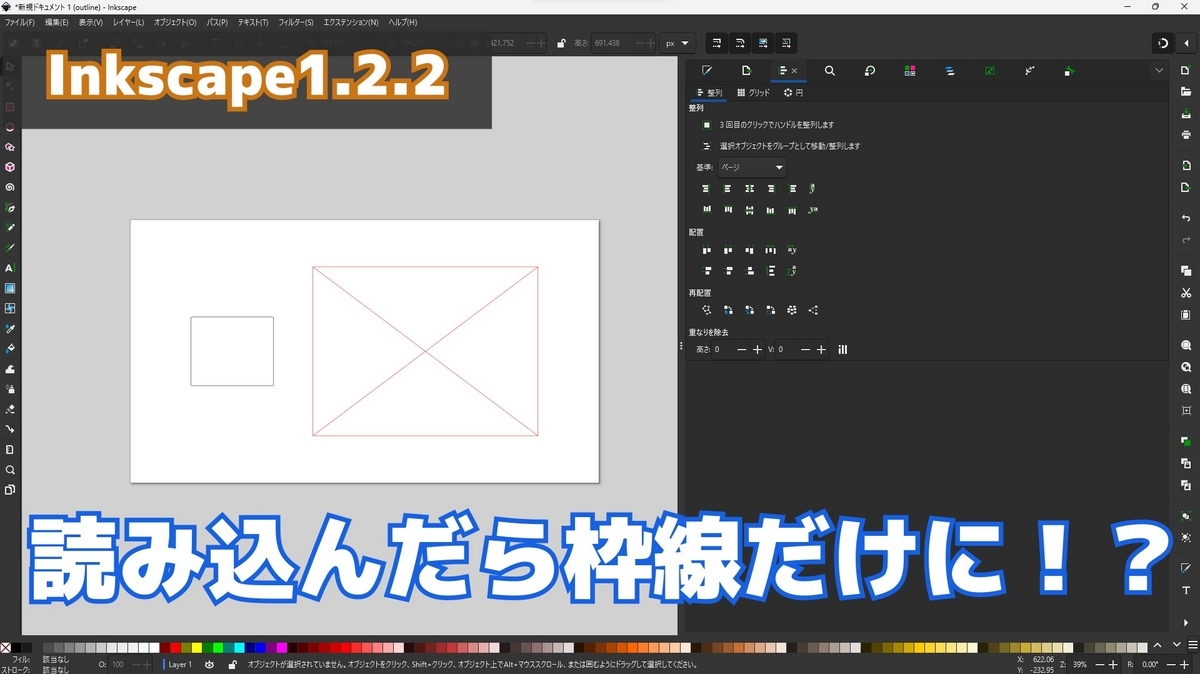Click the Save document icon
The height and width of the screenshot is (674, 1200).
pyautogui.click(x=1186, y=113)
